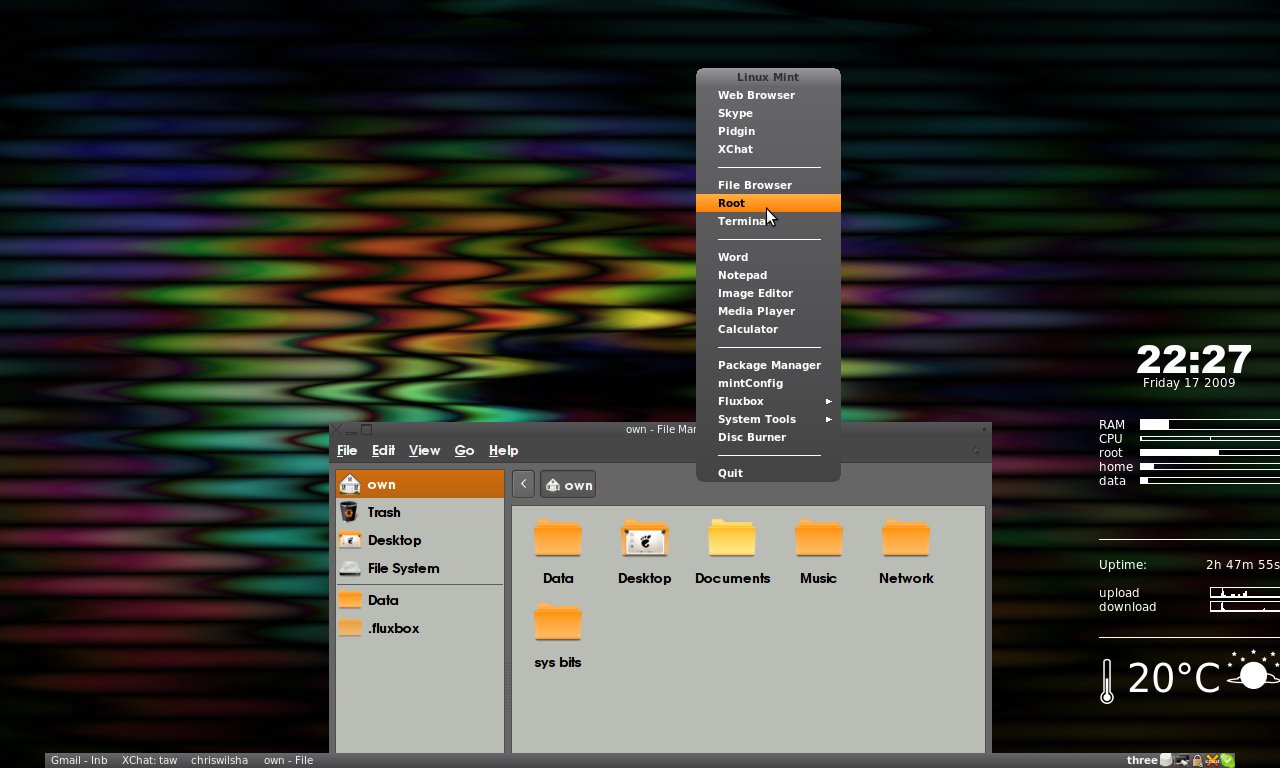
Task: Switch to the chriswilsha taskbar window
Action: pyautogui.click(x=220, y=760)
